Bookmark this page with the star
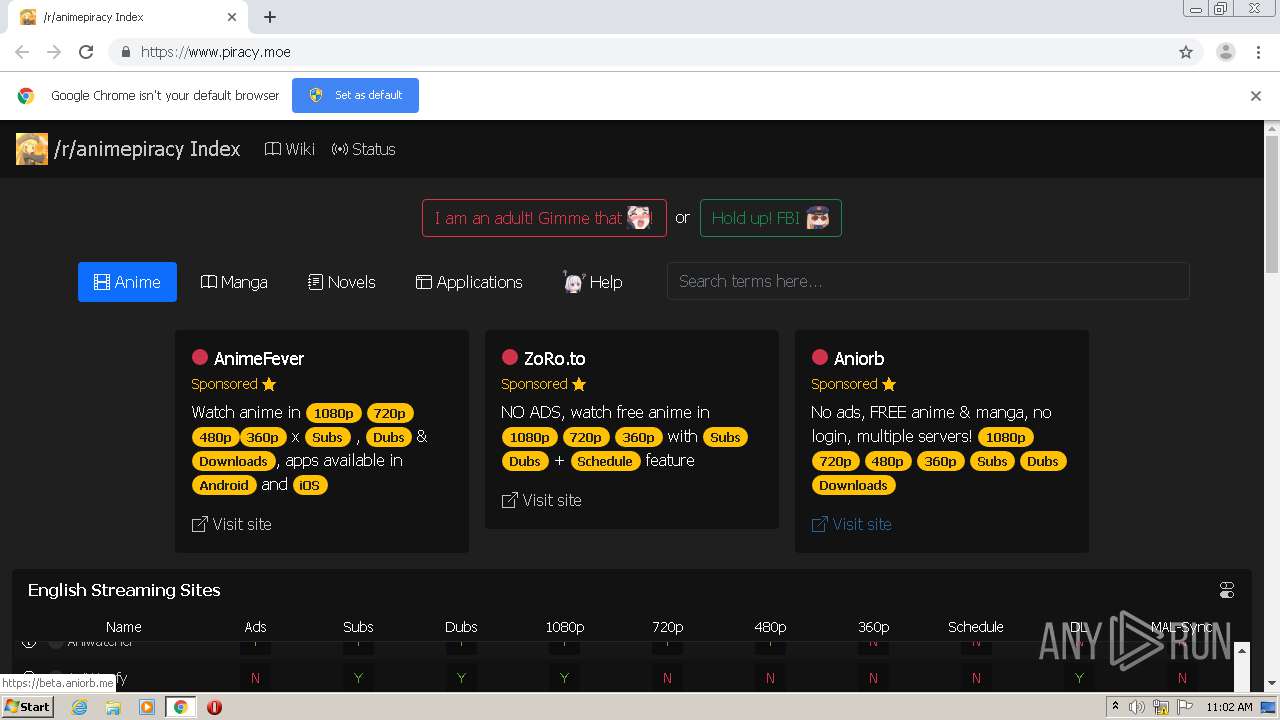 coord(1186,52)
